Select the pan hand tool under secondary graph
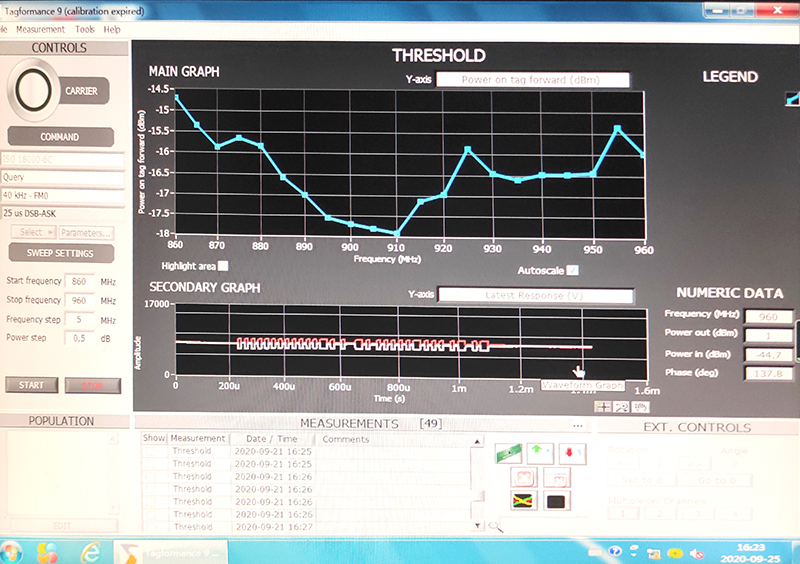Viewport: 800px width, 564px height. 640,406
